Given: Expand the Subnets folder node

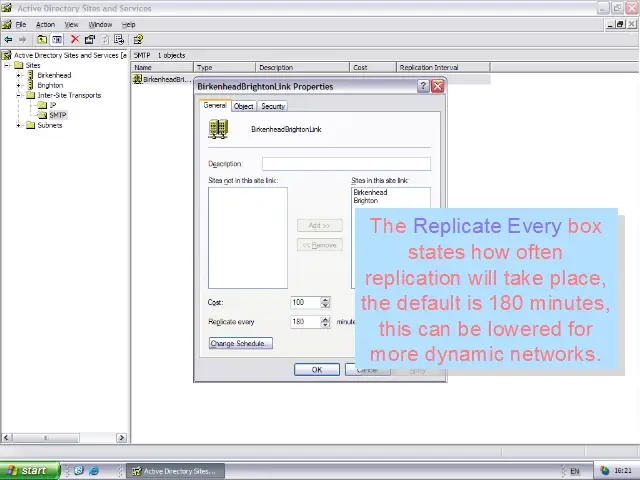Looking at the screenshot, I should [19, 125].
